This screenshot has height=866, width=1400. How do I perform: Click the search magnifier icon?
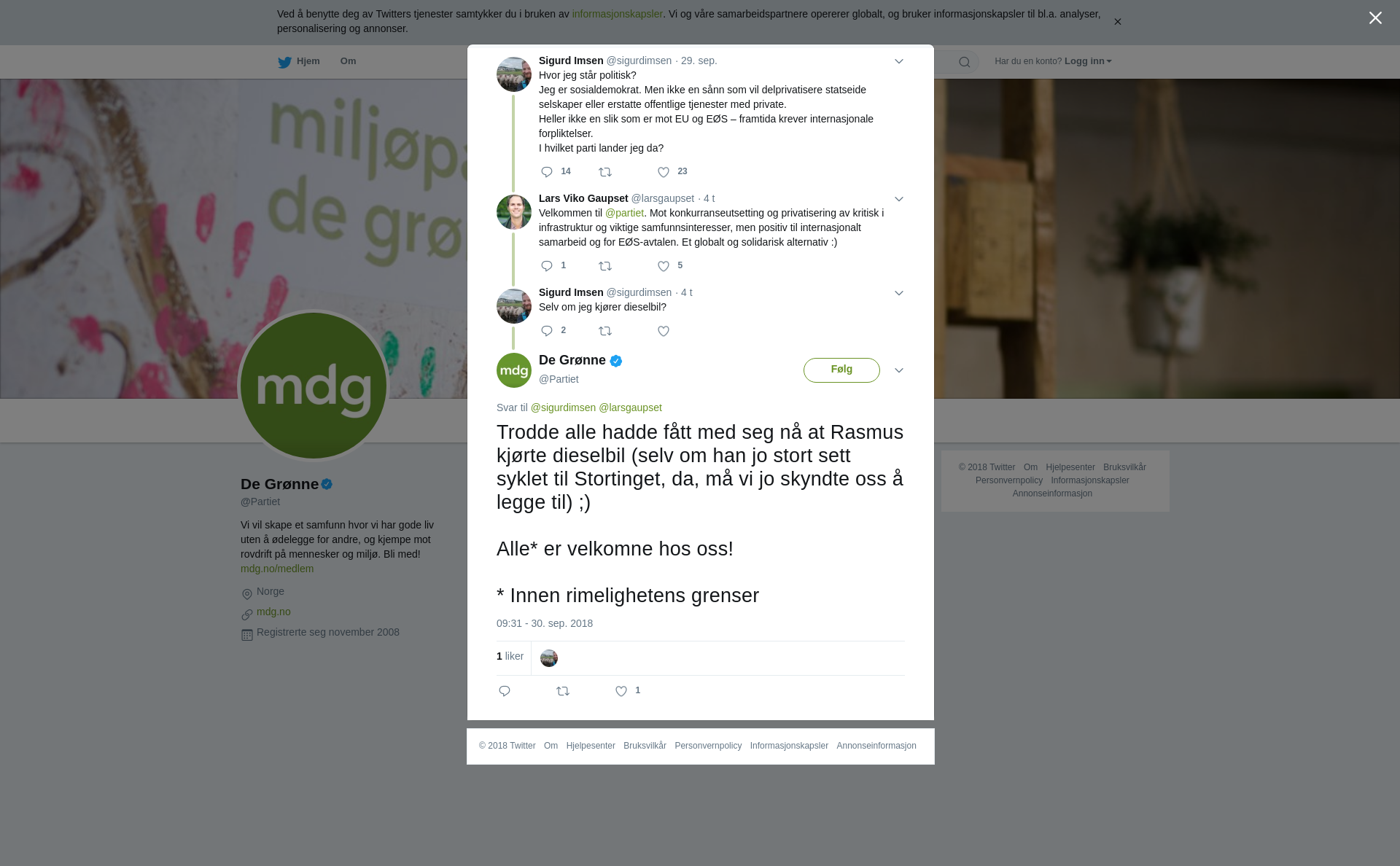(x=965, y=62)
